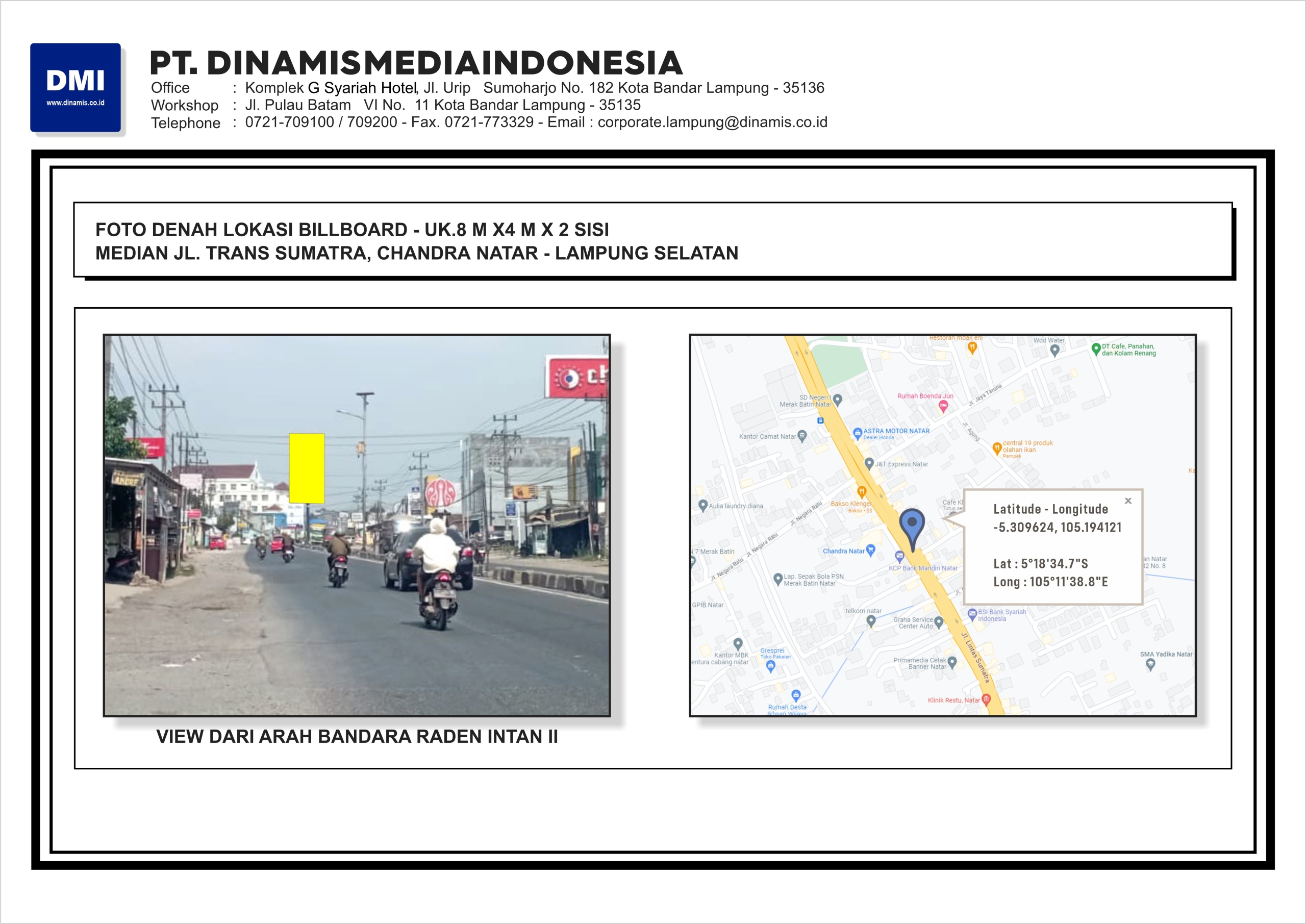
Task: Click the ASTRA MOTOR NATAR shop pin
Action: click(858, 434)
